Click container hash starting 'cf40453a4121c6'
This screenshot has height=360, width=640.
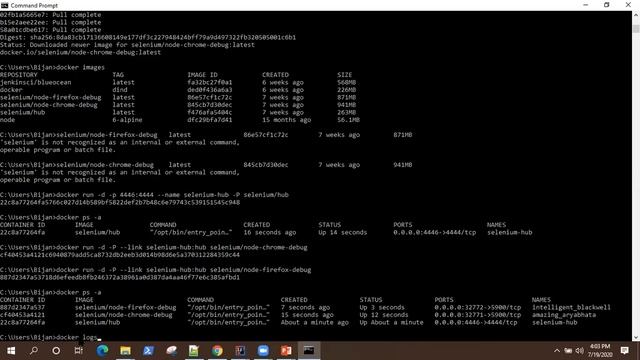(120, 255)
